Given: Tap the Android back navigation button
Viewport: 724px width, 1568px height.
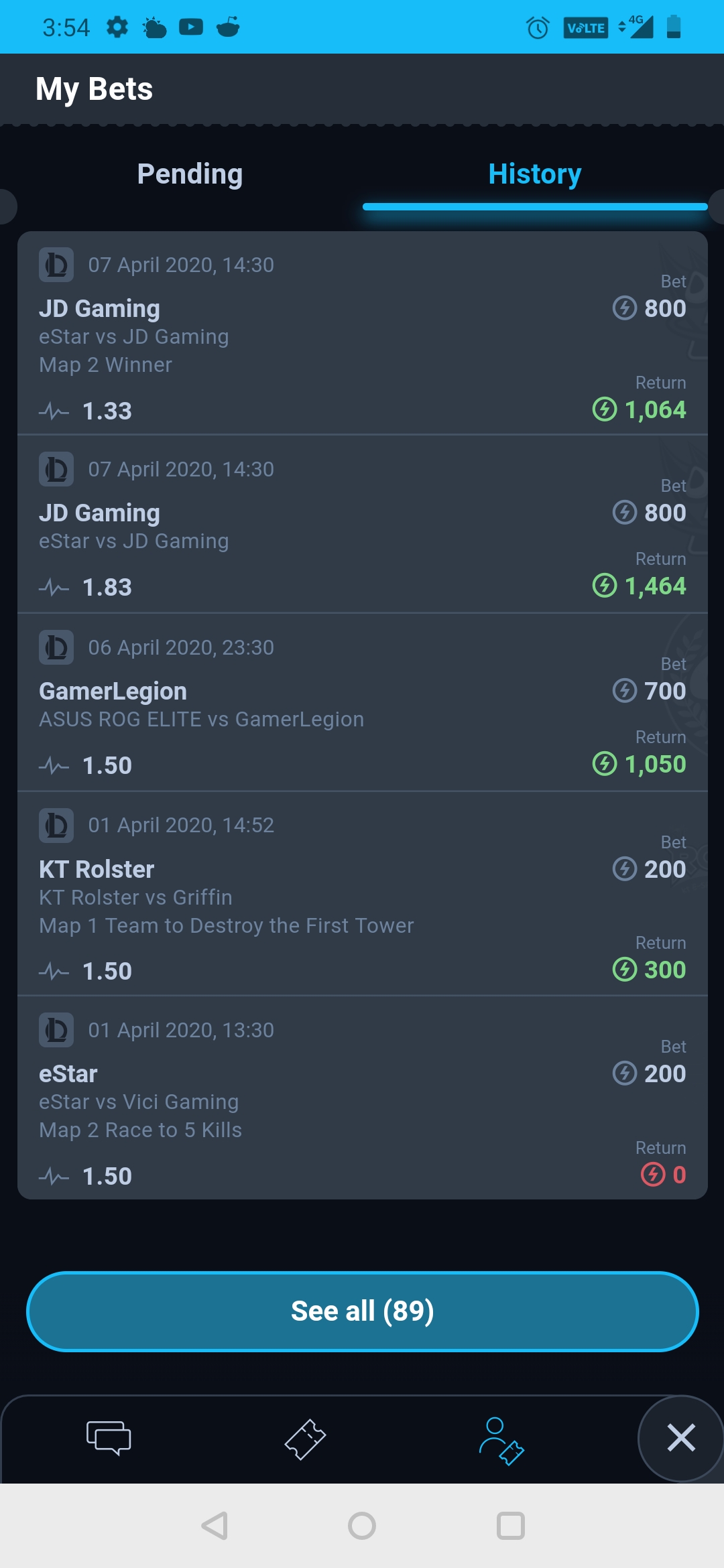Looking at the screenshot, I should pos(215,1526).
